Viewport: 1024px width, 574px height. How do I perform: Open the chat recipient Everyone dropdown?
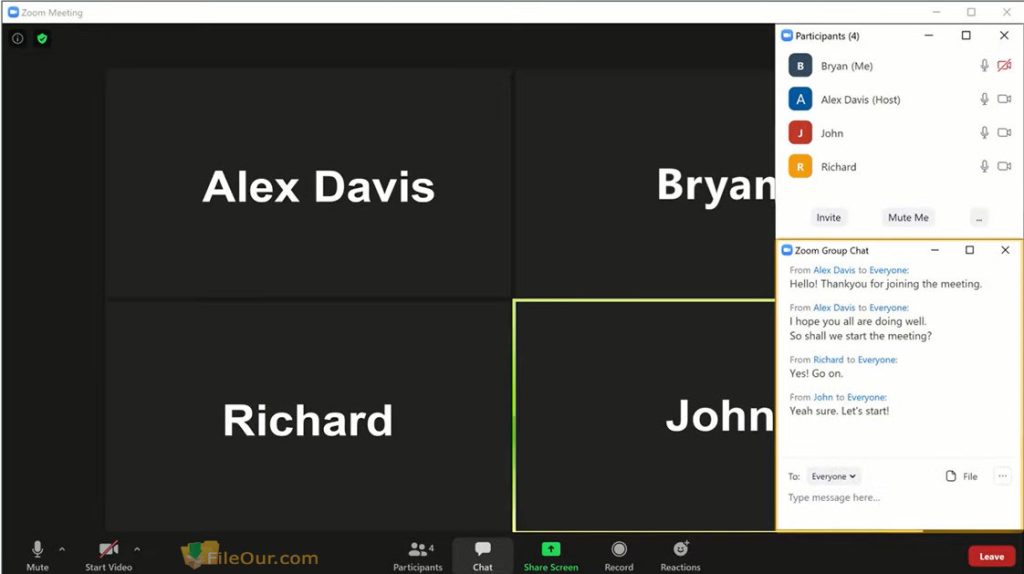click(833, 477)
